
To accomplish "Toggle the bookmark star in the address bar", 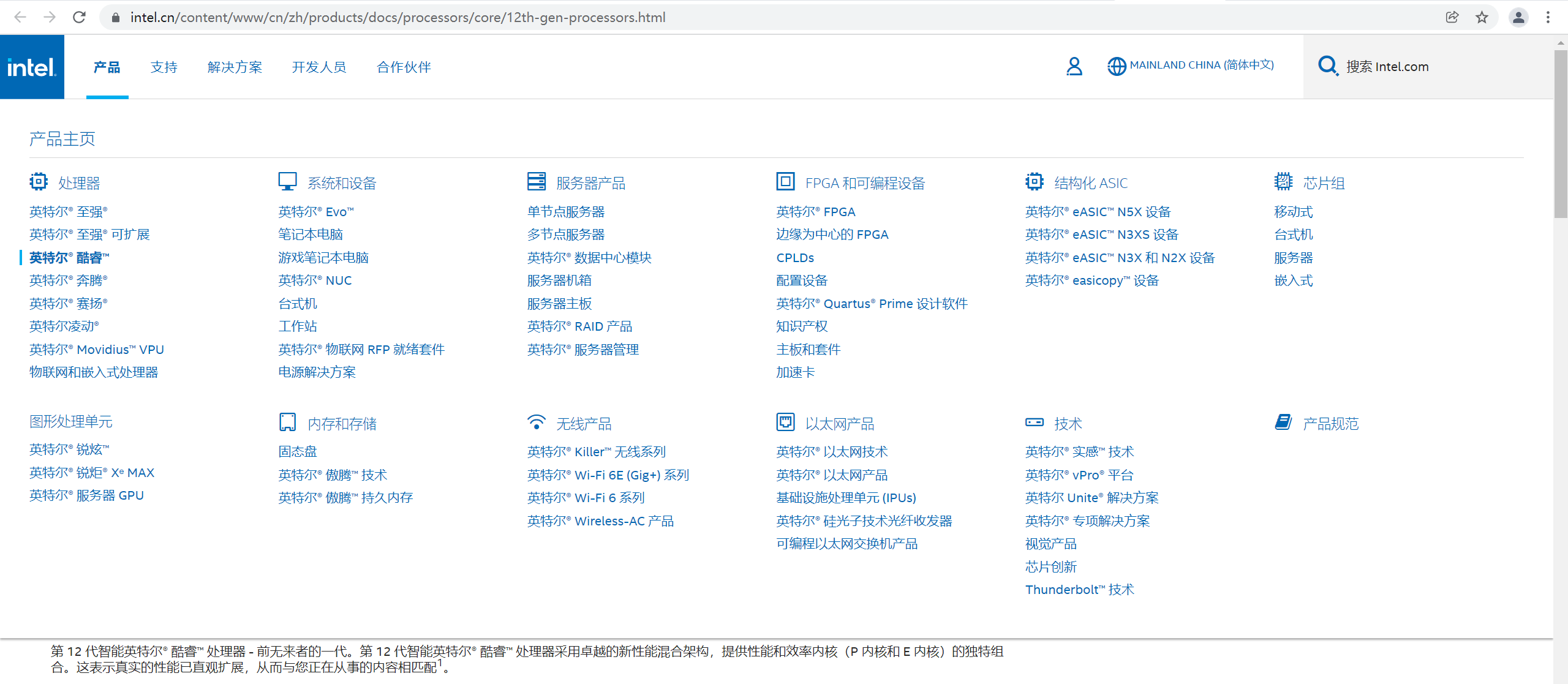I will click(1482, 17).
